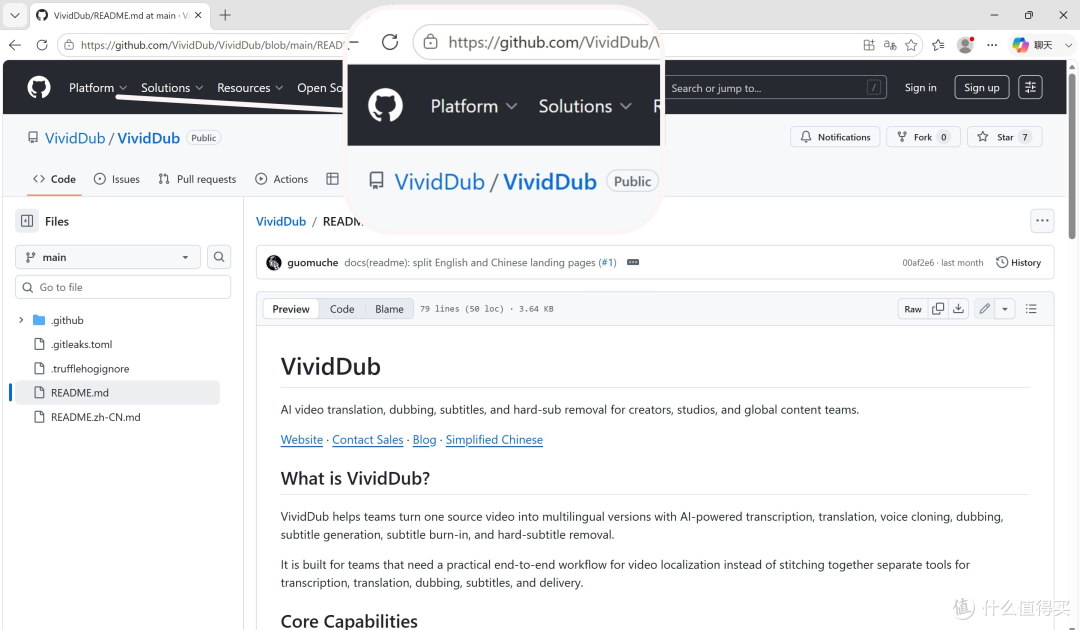Select the Preview file view

291,308
